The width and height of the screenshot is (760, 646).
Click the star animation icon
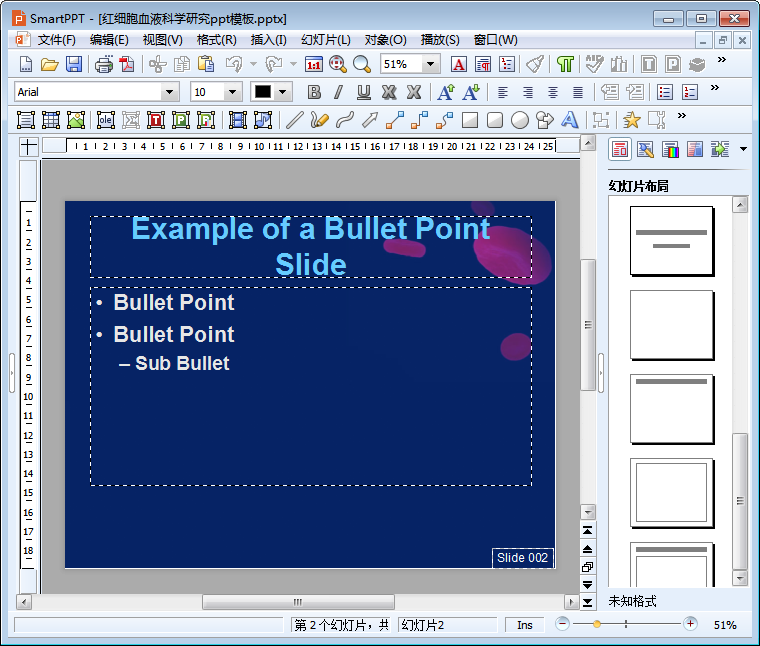point(632,120)
